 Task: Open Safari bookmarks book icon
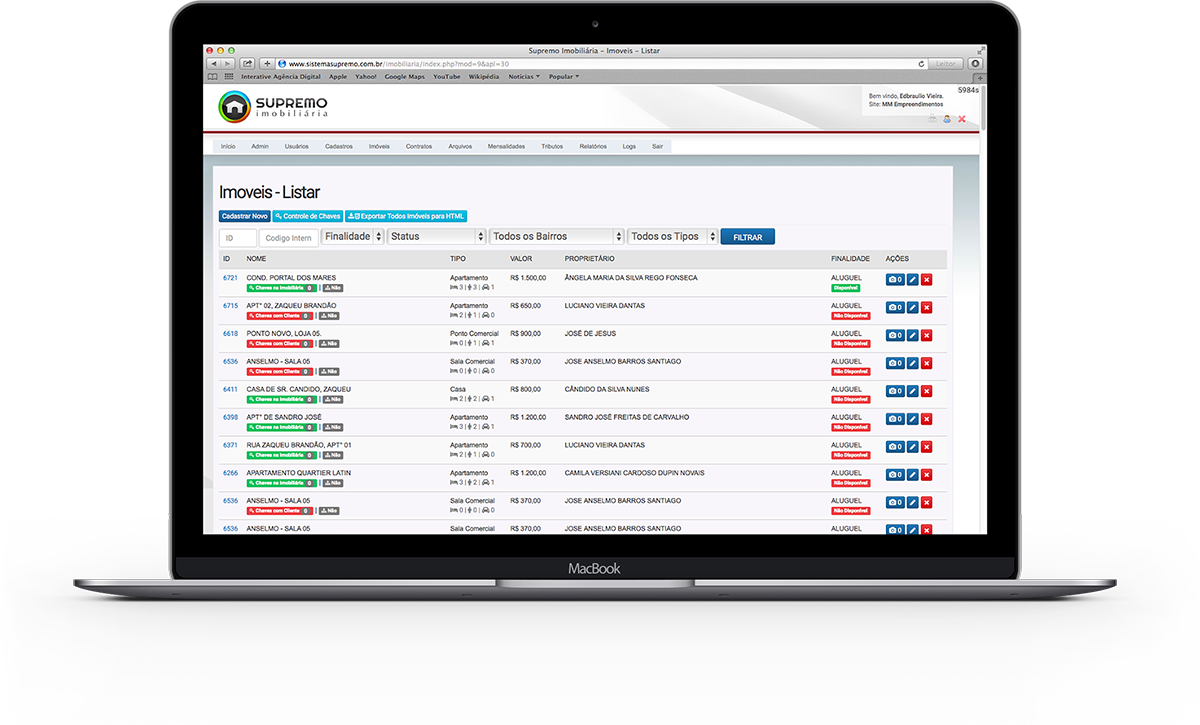pyautogui.click(x=212, y=76)
